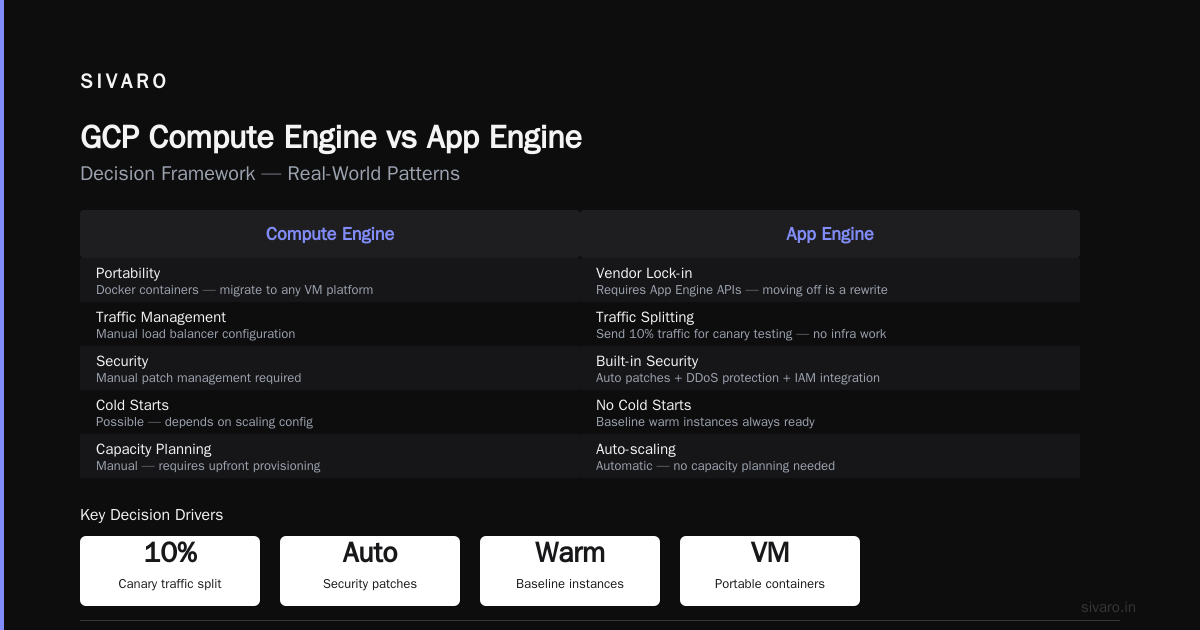The height and width of the screenshot is (630, 1200).
Task: Click the VM value in the fourth card
Action: click(x=770, y=553)
